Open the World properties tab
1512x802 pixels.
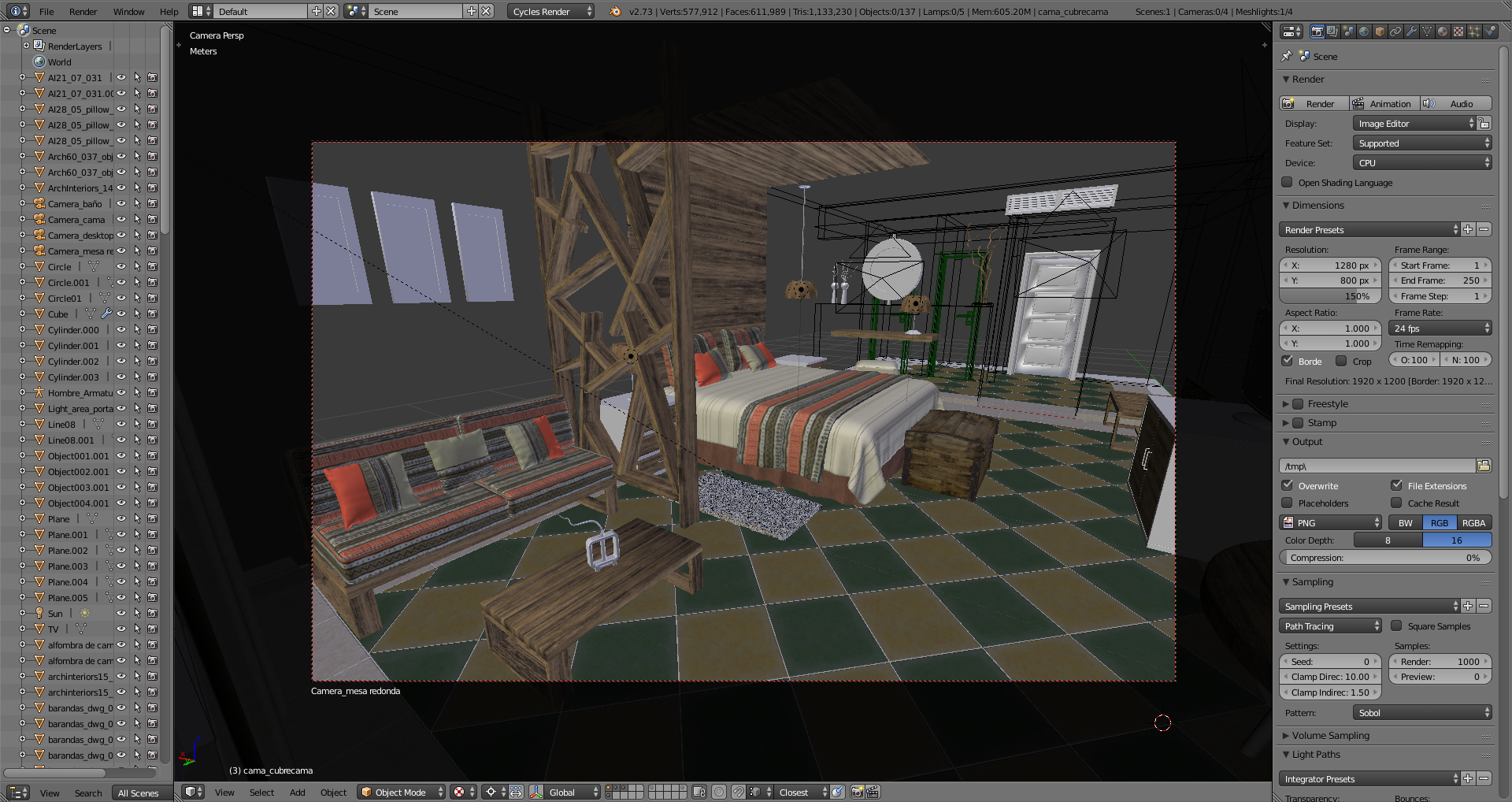pyautogui.click(x=1363, y=32)
